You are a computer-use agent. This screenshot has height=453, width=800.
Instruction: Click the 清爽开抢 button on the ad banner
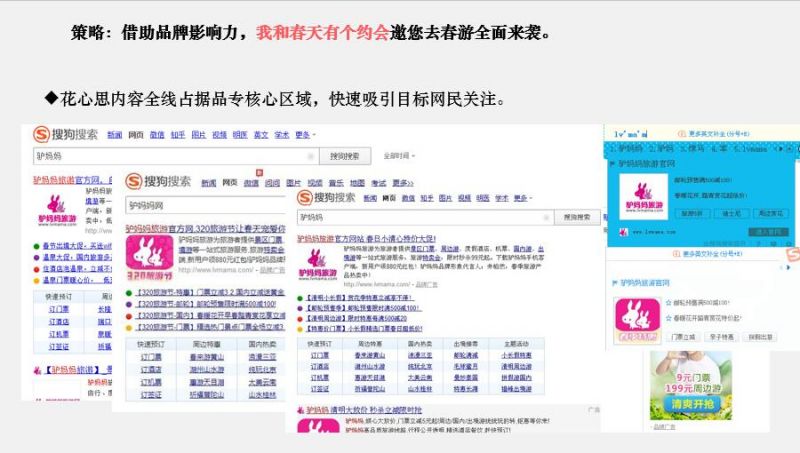(691, 404)
